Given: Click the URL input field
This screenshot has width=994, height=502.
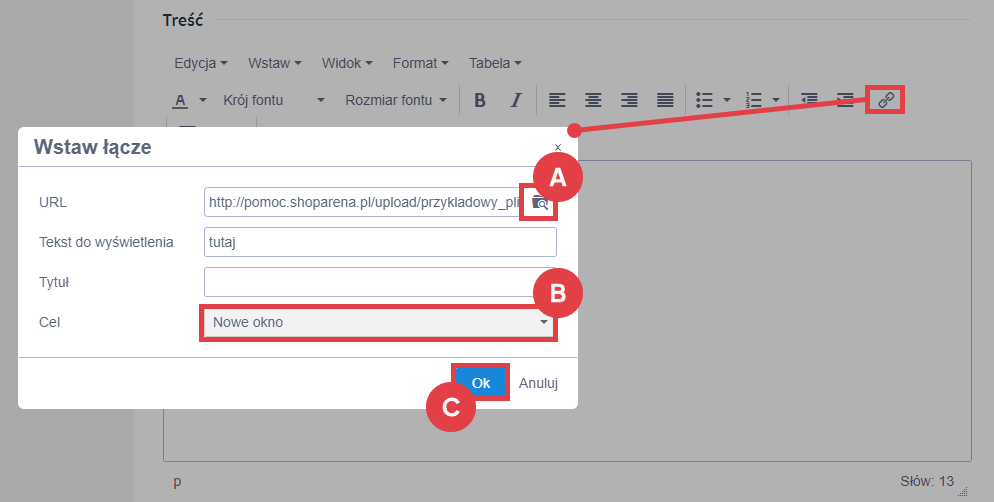Looking at the screenshot, I should [363, 202].
